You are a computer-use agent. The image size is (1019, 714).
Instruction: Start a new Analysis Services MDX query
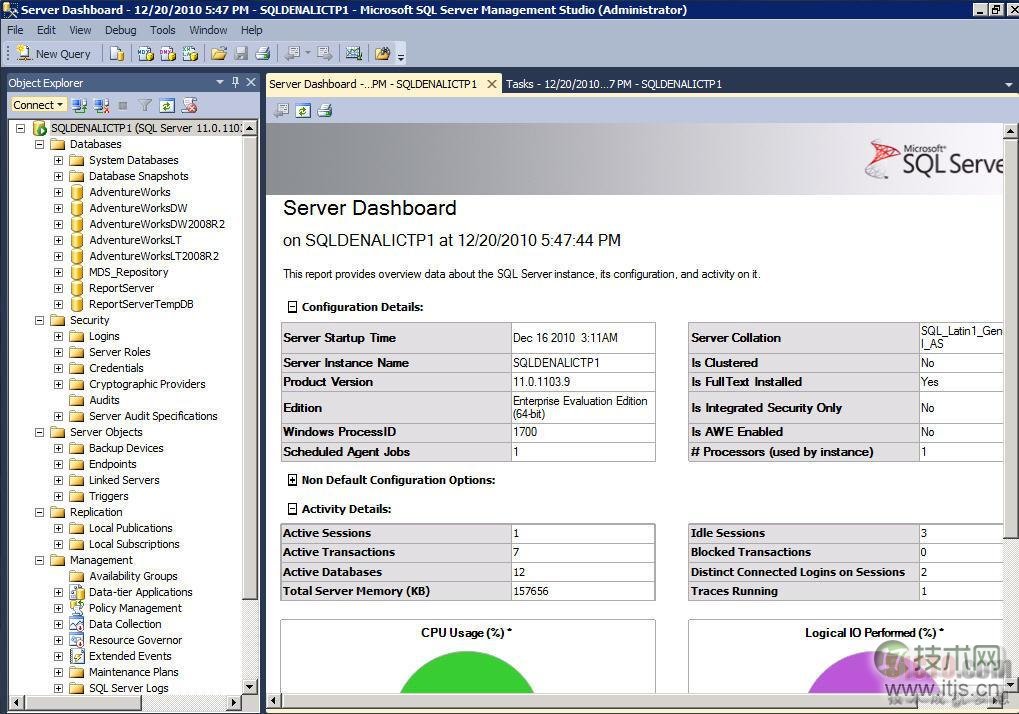click(146, 54)
